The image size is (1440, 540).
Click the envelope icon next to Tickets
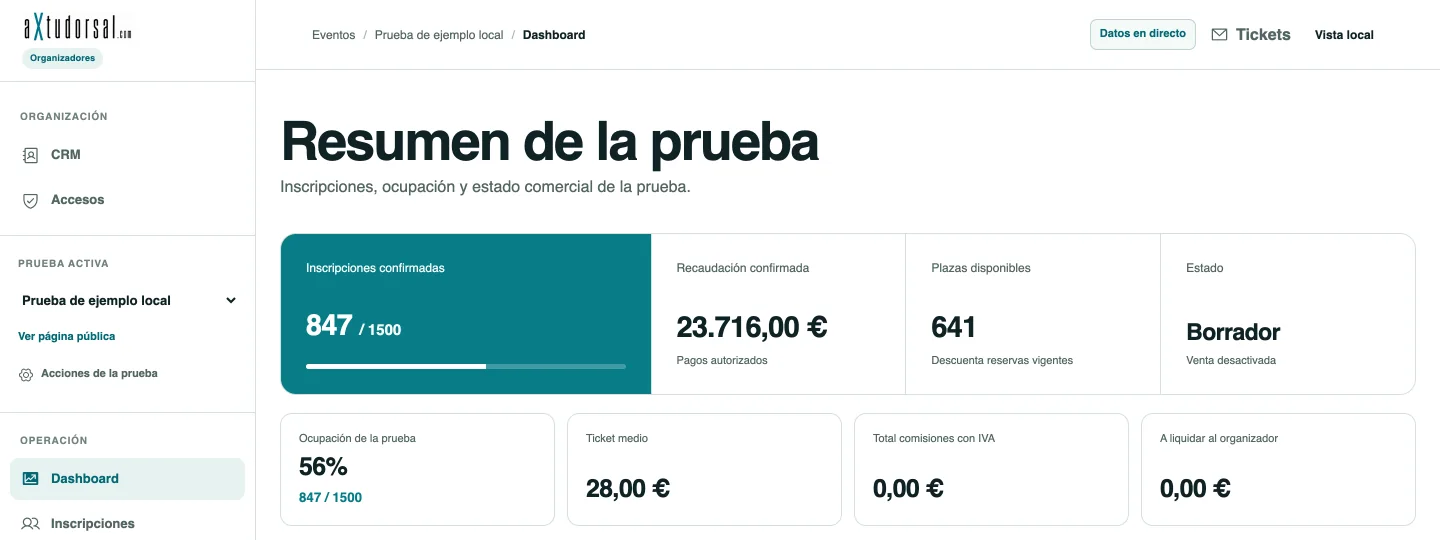coord(1219,35)
